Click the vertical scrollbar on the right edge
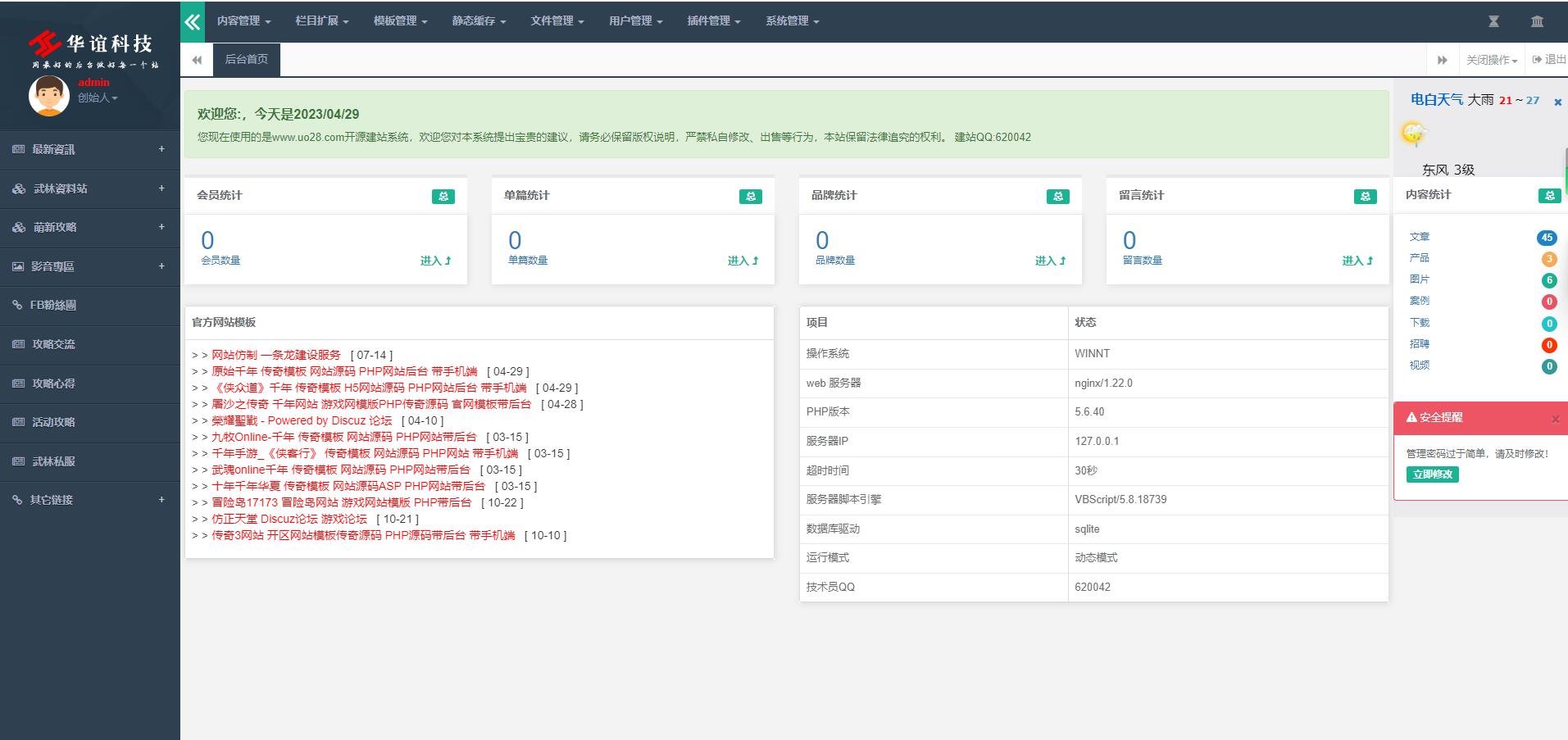The height and width of the screenshot is (740, 1568). coord(1566,172)
